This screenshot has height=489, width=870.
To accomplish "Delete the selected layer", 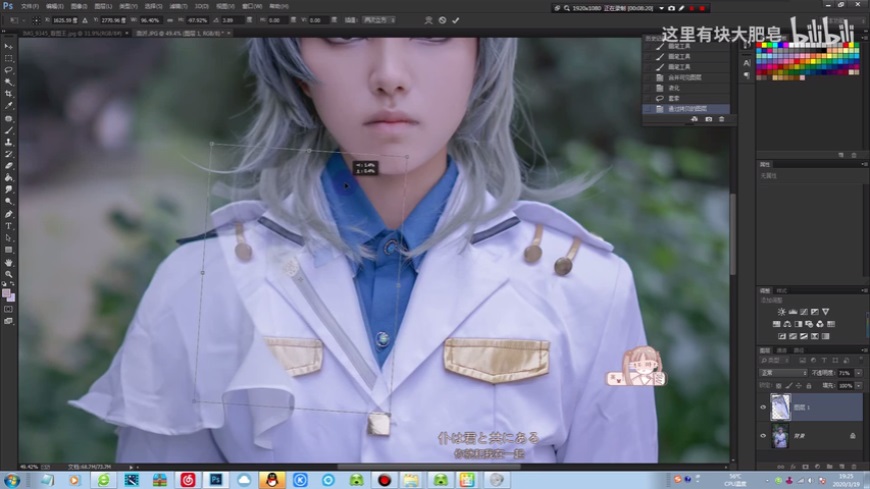I will click(854, 467).
